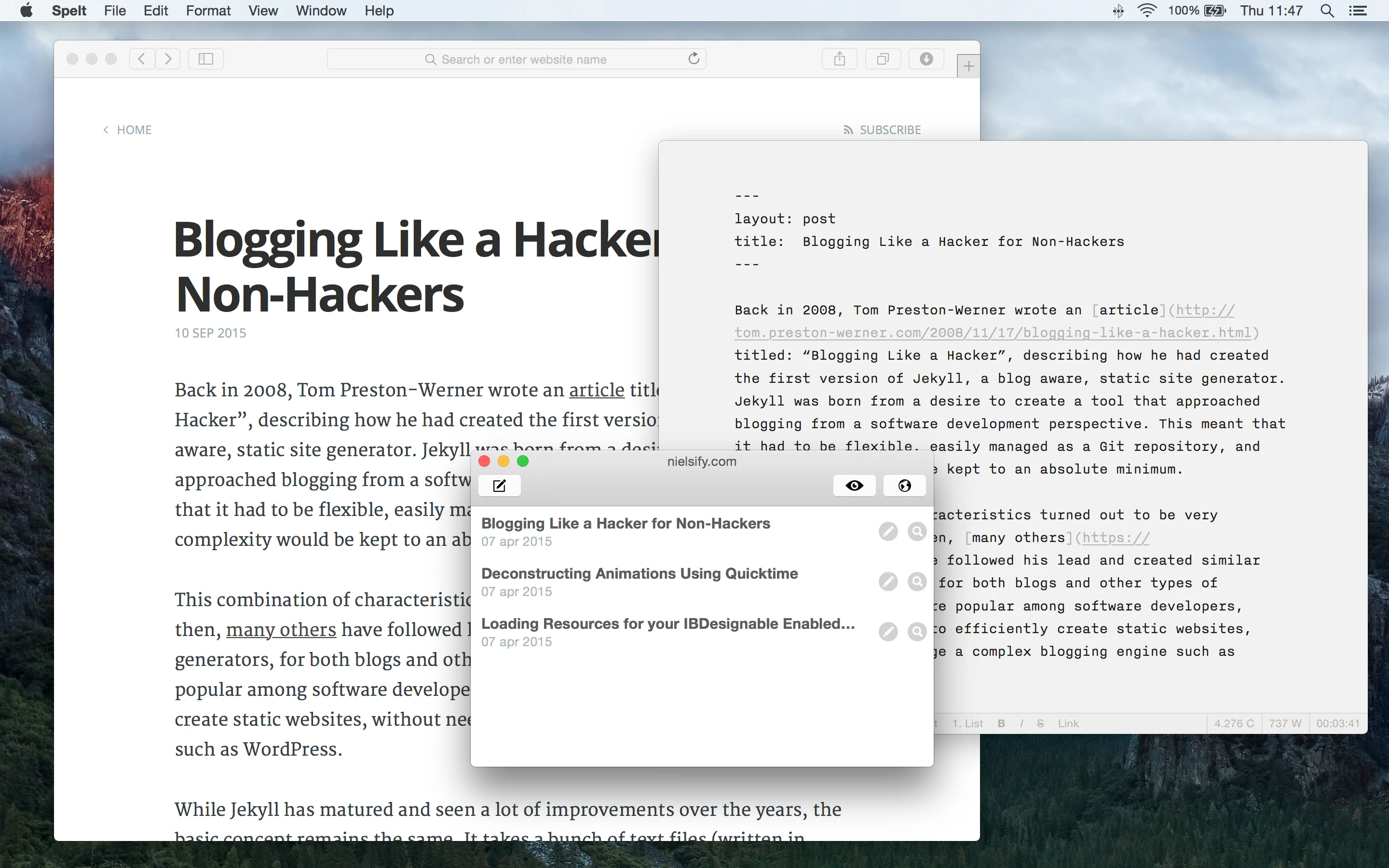Open the Format menu
1389x868 pixels.
point(208,11)
